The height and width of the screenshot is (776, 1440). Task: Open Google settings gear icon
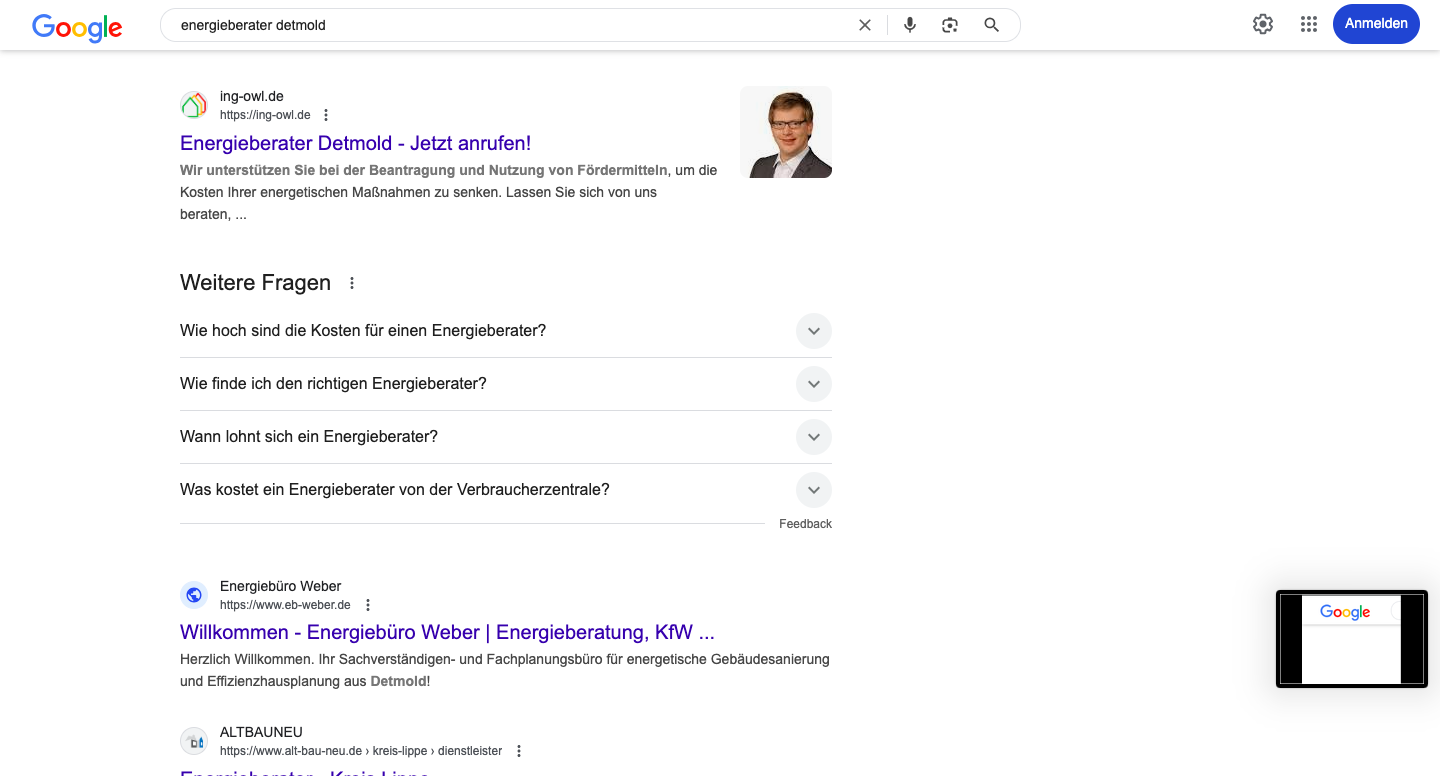(x=1263, y=24)
